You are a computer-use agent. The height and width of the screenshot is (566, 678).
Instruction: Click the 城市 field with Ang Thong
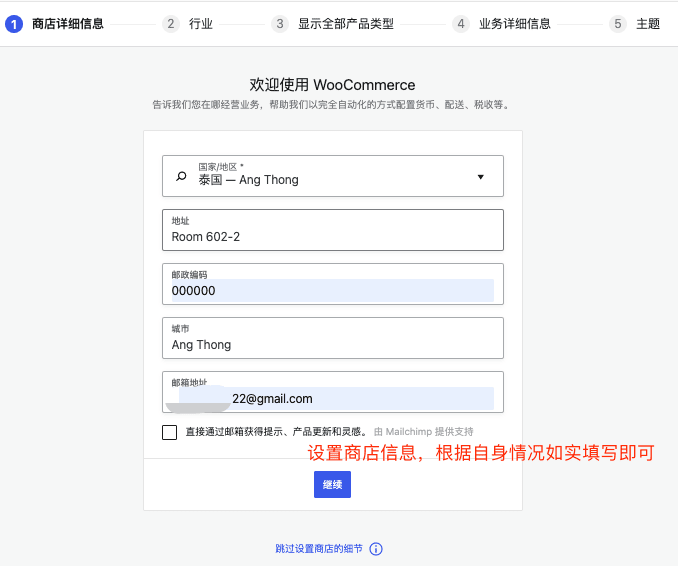(x=333, y=338)
